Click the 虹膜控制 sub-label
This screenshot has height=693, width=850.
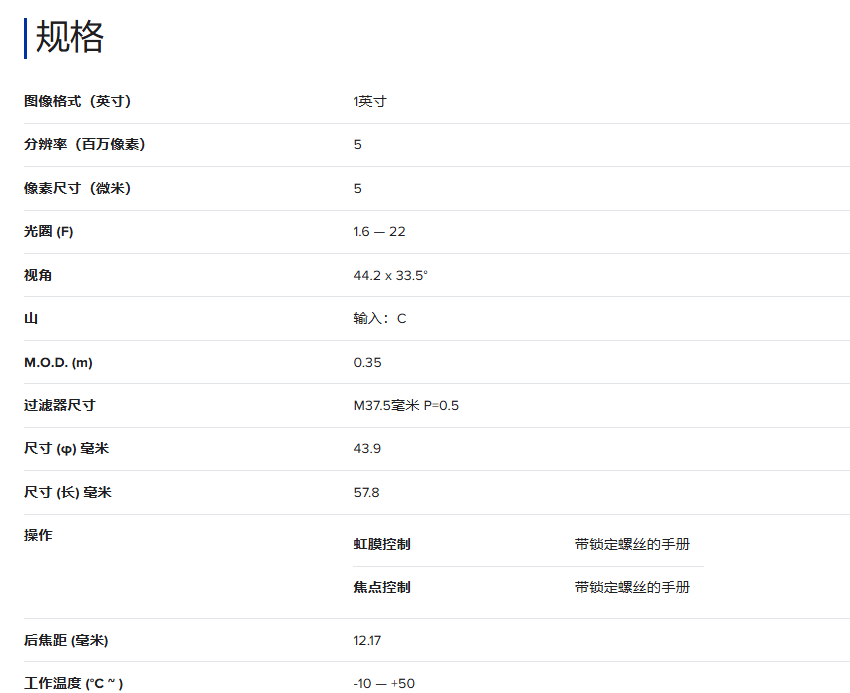[382, 544]
